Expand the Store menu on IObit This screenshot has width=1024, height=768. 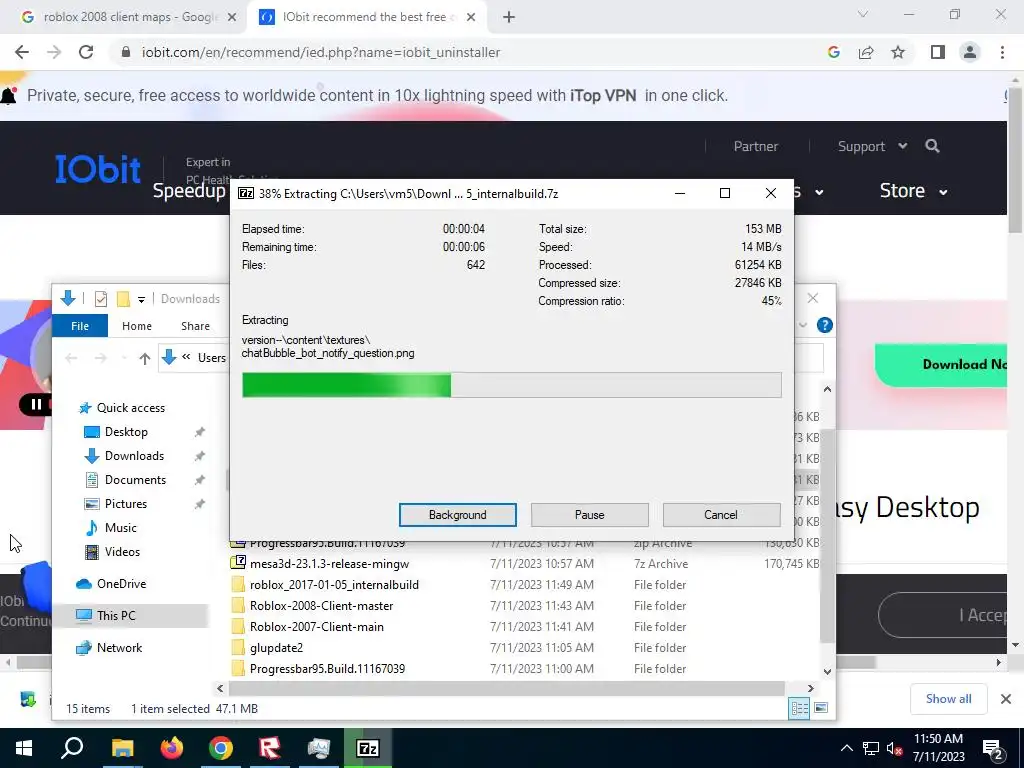coord(914,191)
